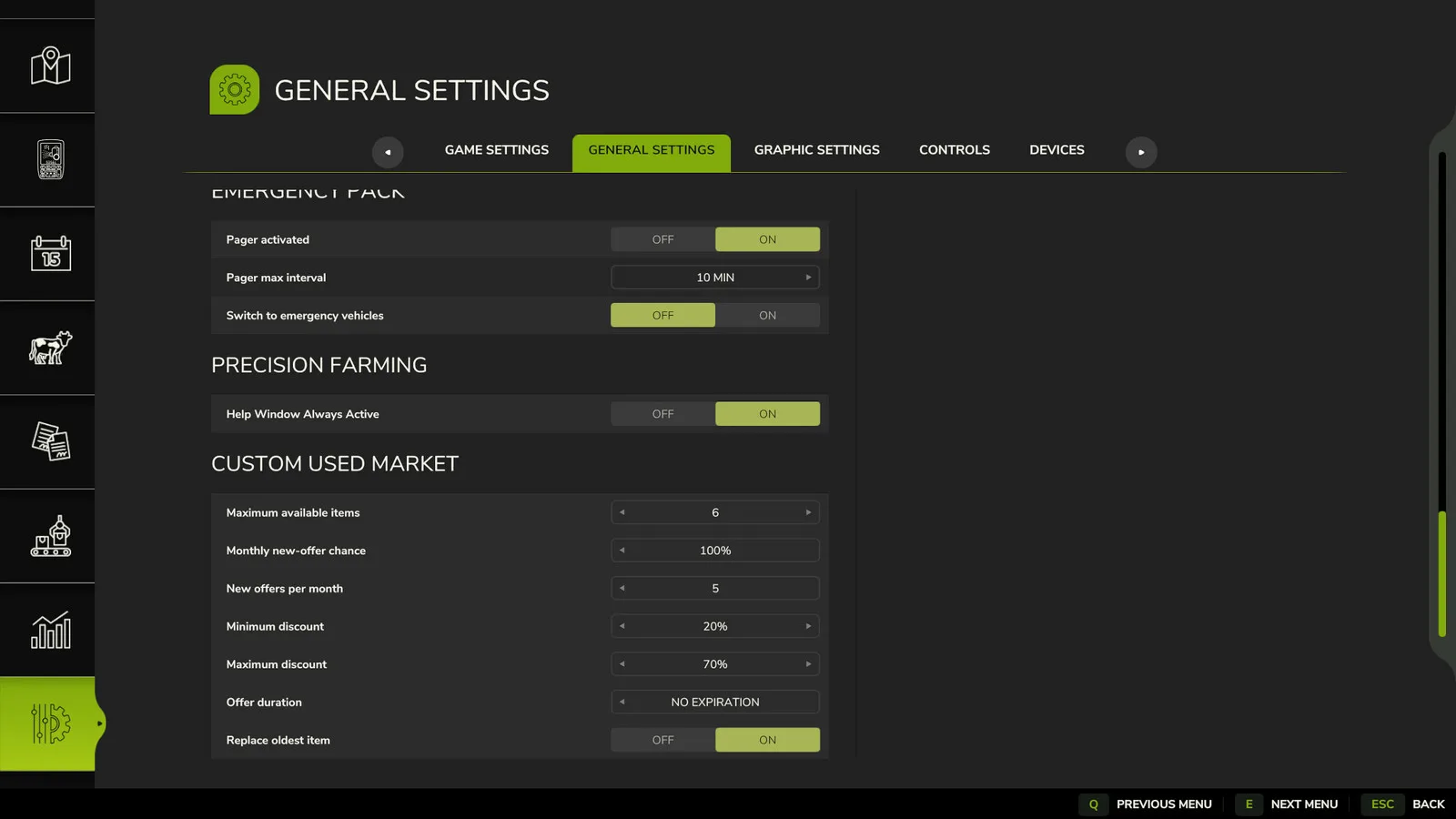The height and width of the screenshot is (819, 1456).
Task: Open the animals cow icon page
Action: (x=50, y=348)
